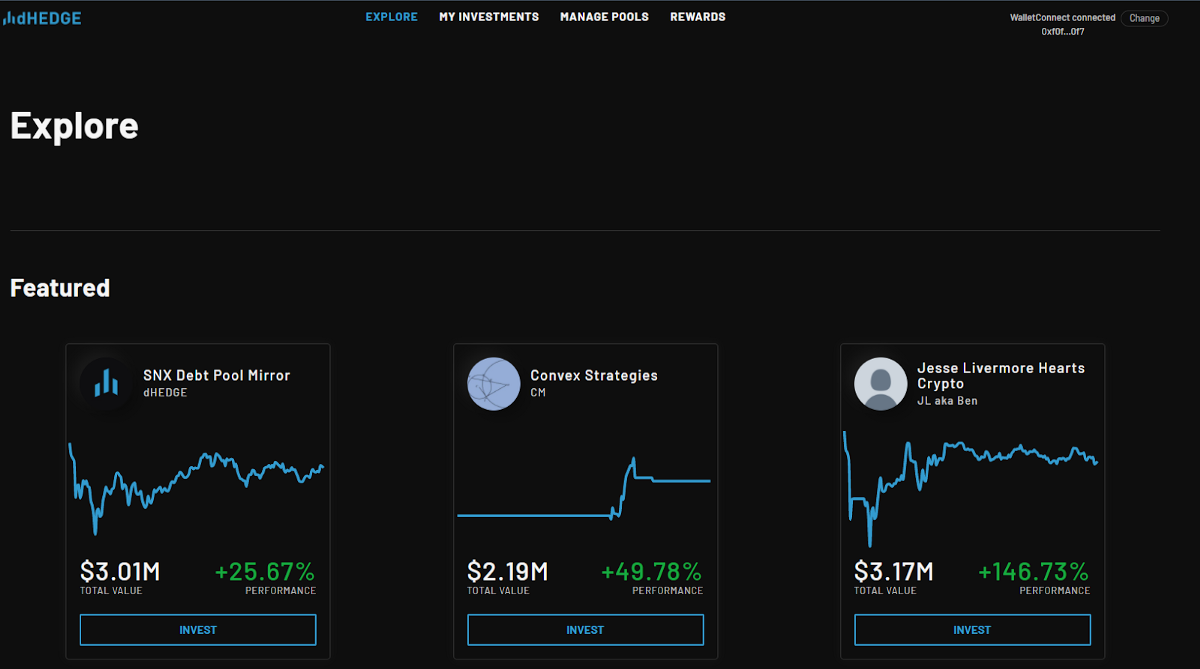Click the $2.19M total value
The width and height of the screenshot is (1200, 669).
[507, 572]
